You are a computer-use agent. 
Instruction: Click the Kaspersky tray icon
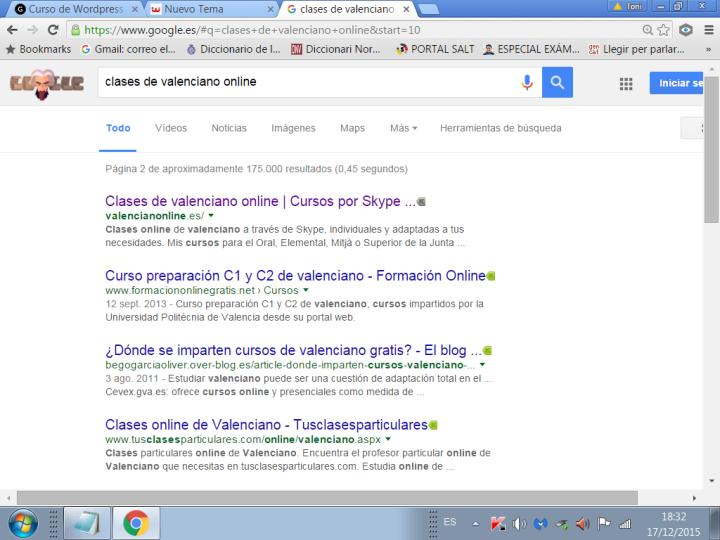(498, 523)
